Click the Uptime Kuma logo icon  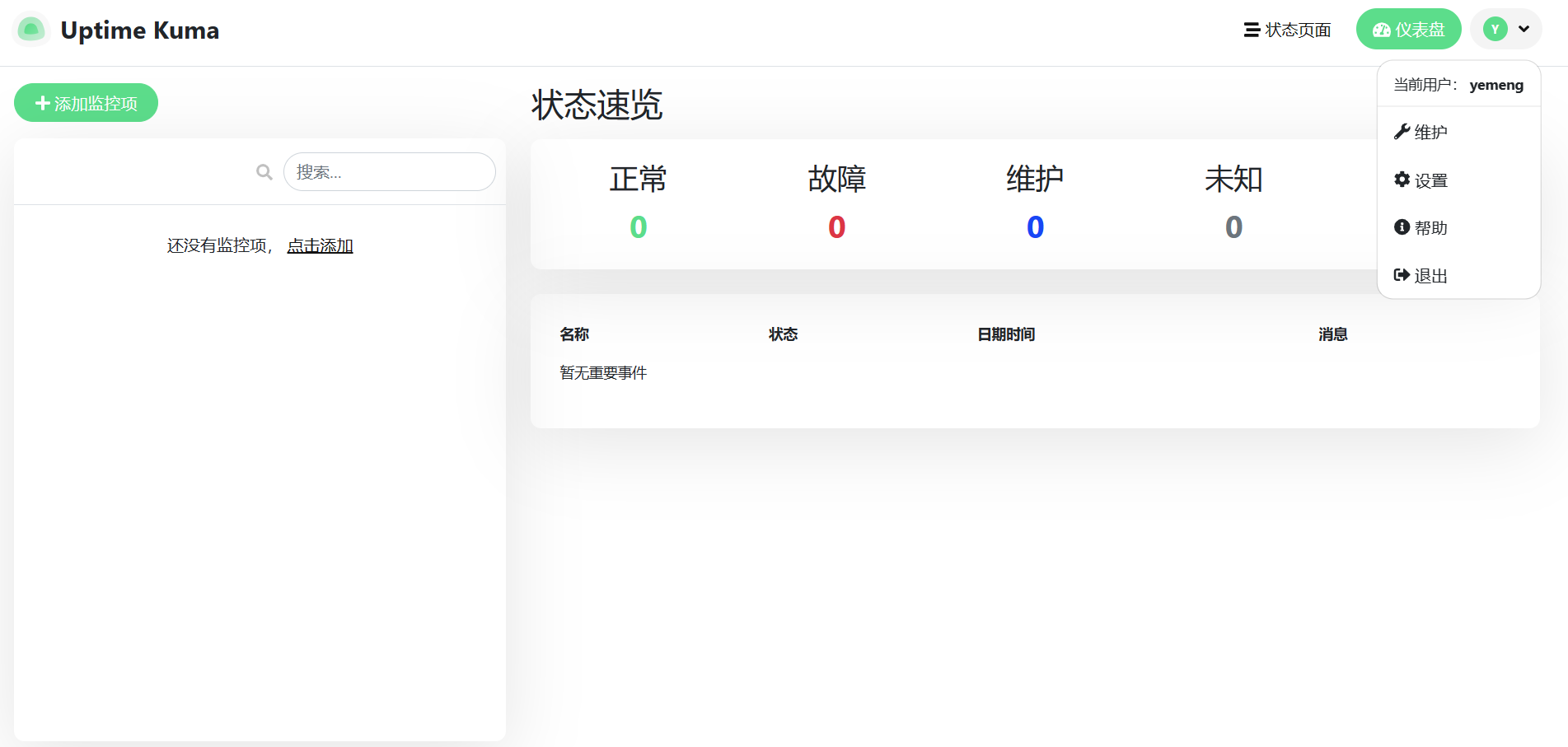(31, 30)
